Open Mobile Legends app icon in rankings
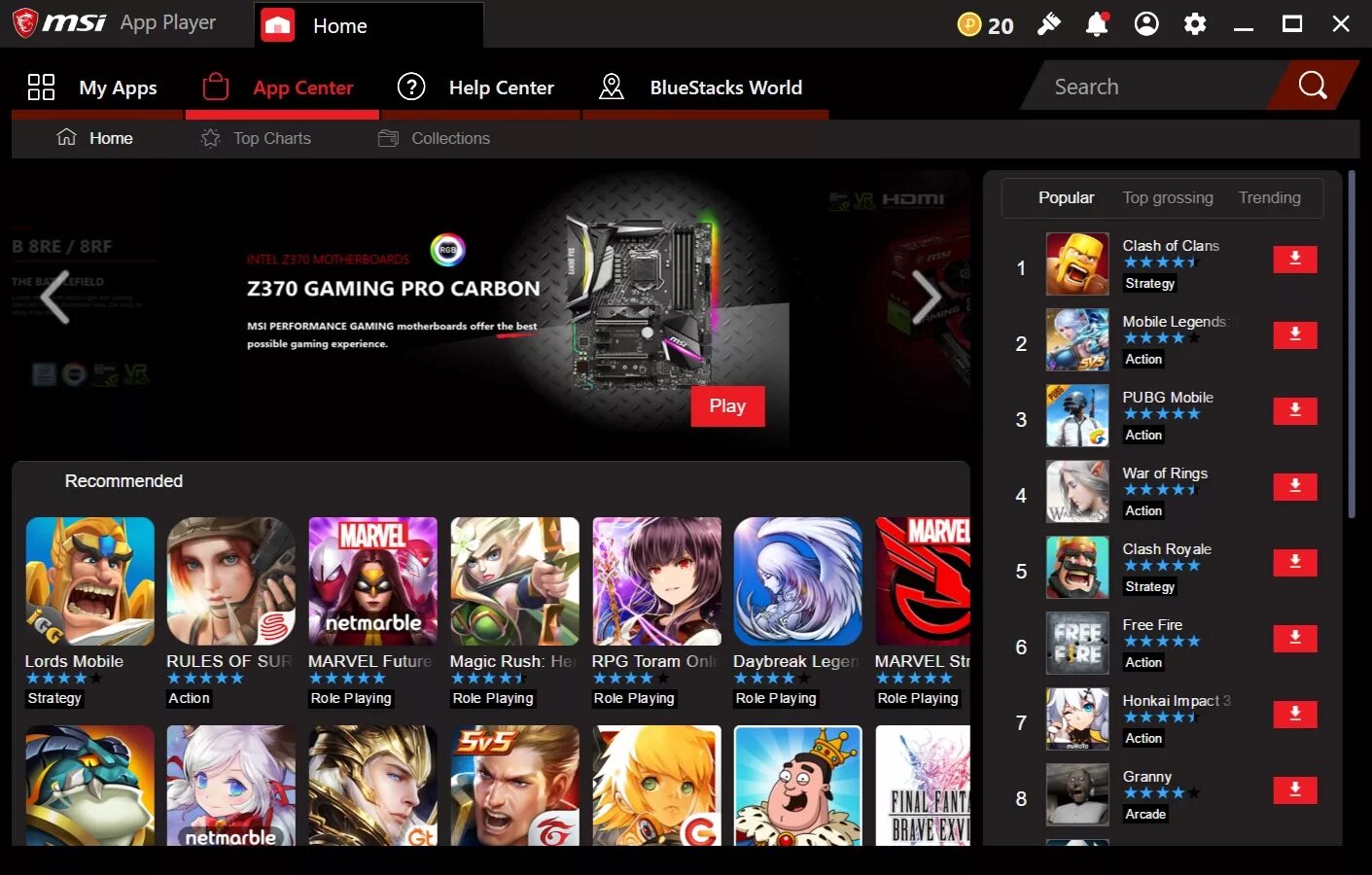1372x875 pixels. pos(1077,339)
